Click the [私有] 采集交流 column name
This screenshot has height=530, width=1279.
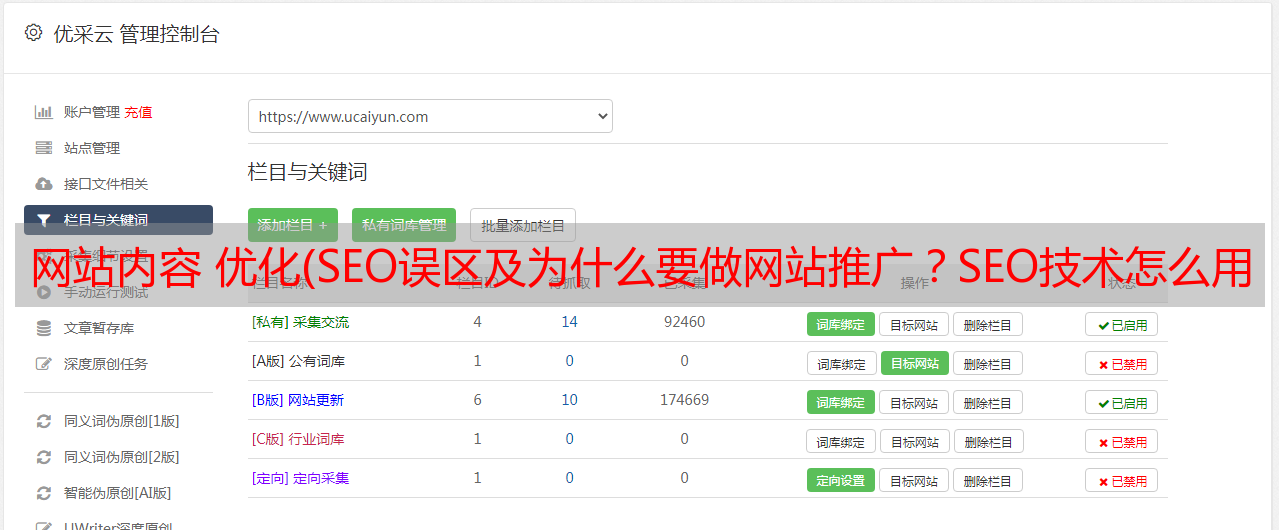tap(300, 322)
